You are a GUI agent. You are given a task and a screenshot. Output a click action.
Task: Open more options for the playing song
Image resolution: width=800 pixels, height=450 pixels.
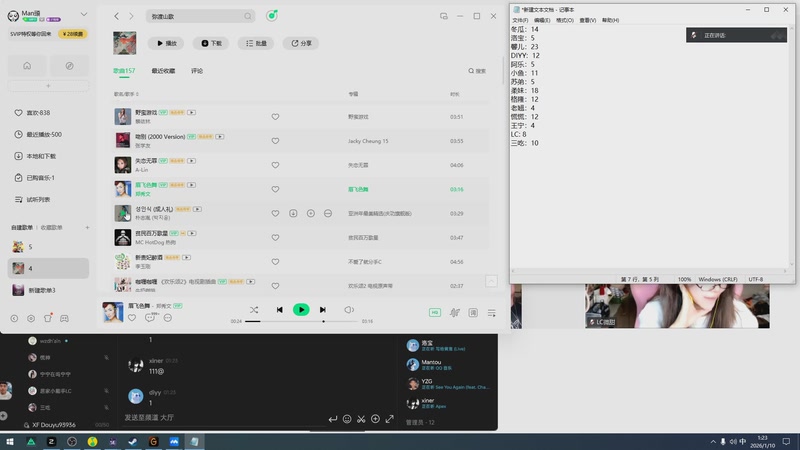[x=168, y=318]
